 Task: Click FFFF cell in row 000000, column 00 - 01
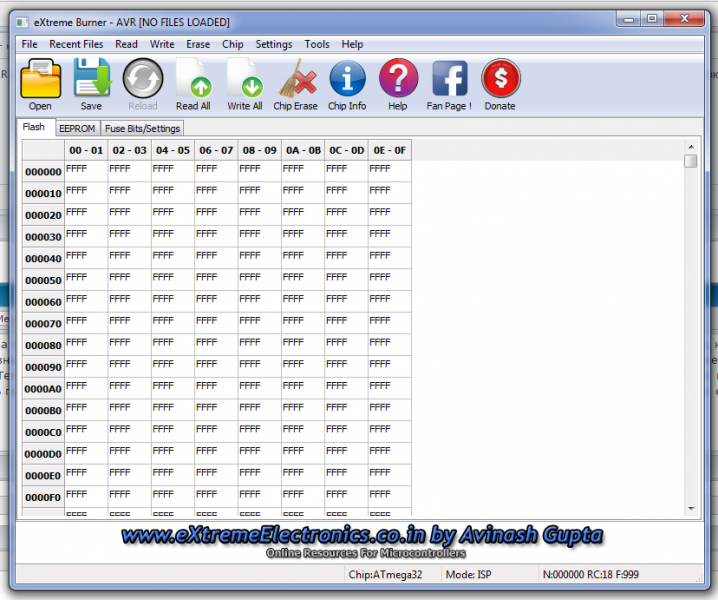coord(86,171)
